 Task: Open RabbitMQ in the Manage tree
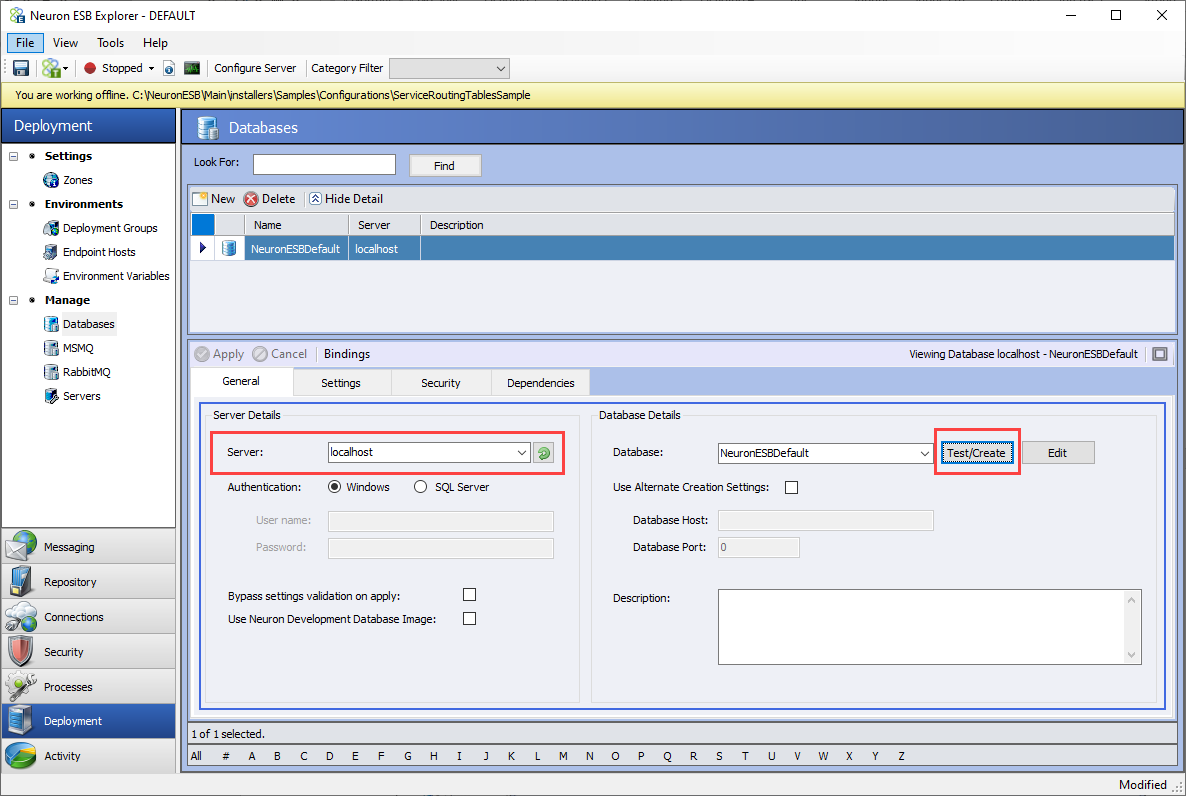(x=86, y=372)
